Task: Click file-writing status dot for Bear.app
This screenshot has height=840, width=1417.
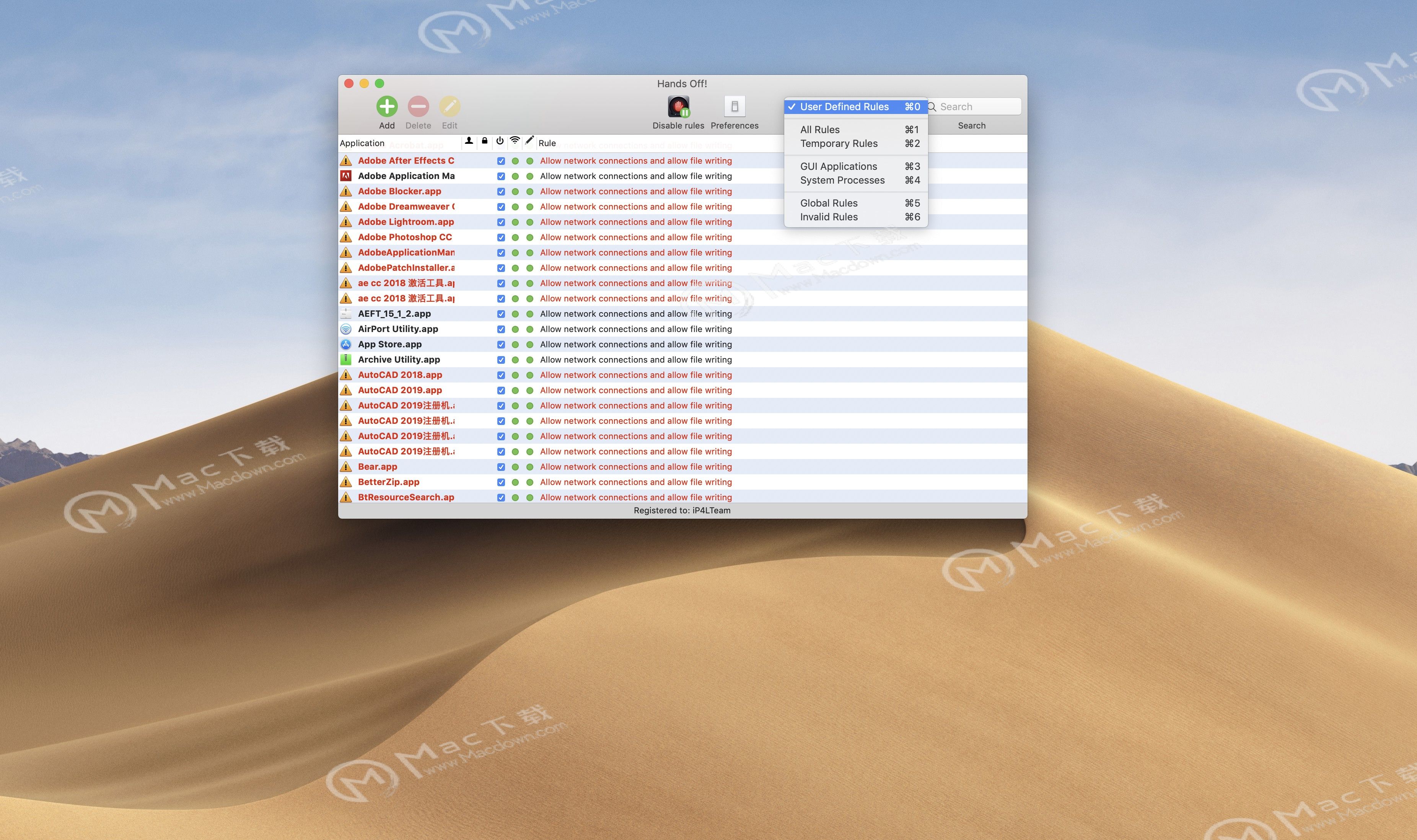Action: pos(530,466)
